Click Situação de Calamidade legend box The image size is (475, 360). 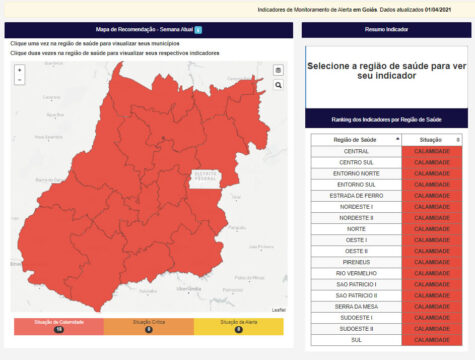coord(59,326)
